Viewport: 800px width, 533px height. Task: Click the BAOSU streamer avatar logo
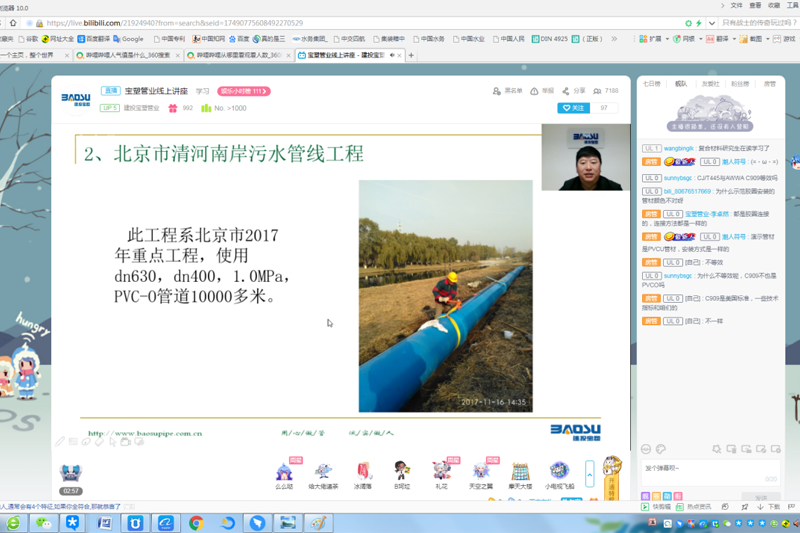click(76, 99)
